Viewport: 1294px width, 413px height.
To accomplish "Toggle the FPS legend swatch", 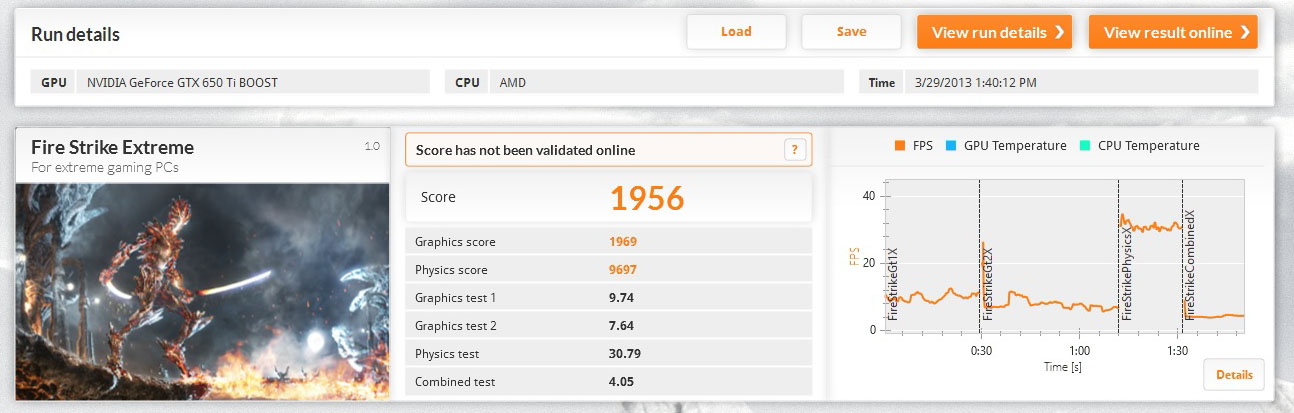I will (x=900, y=146).
